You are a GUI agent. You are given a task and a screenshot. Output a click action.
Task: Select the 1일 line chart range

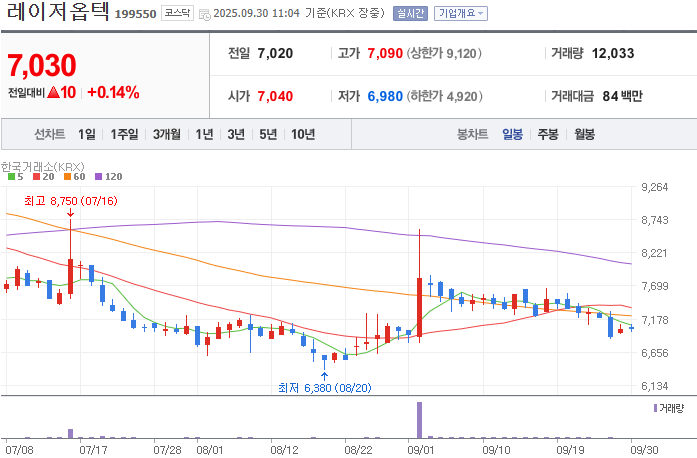point(87,134)
